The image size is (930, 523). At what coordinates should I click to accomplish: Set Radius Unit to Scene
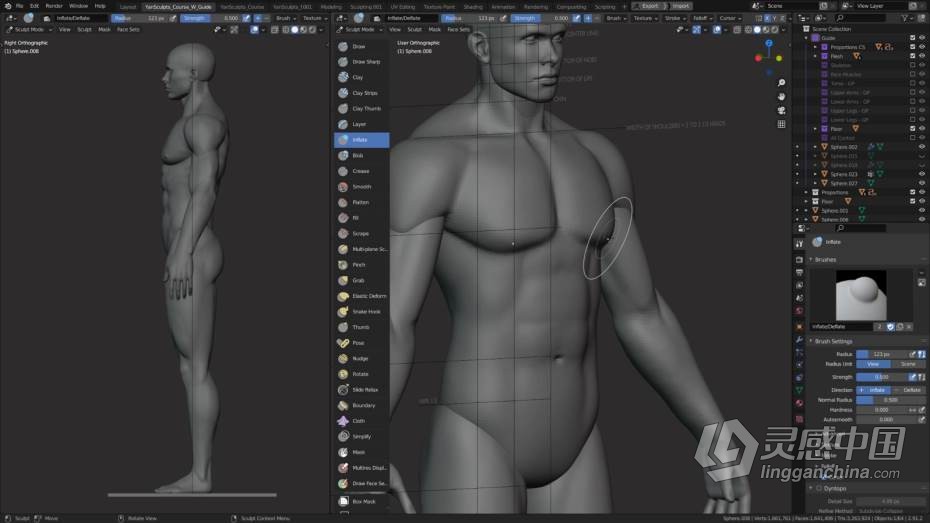(x=907, y=364)
